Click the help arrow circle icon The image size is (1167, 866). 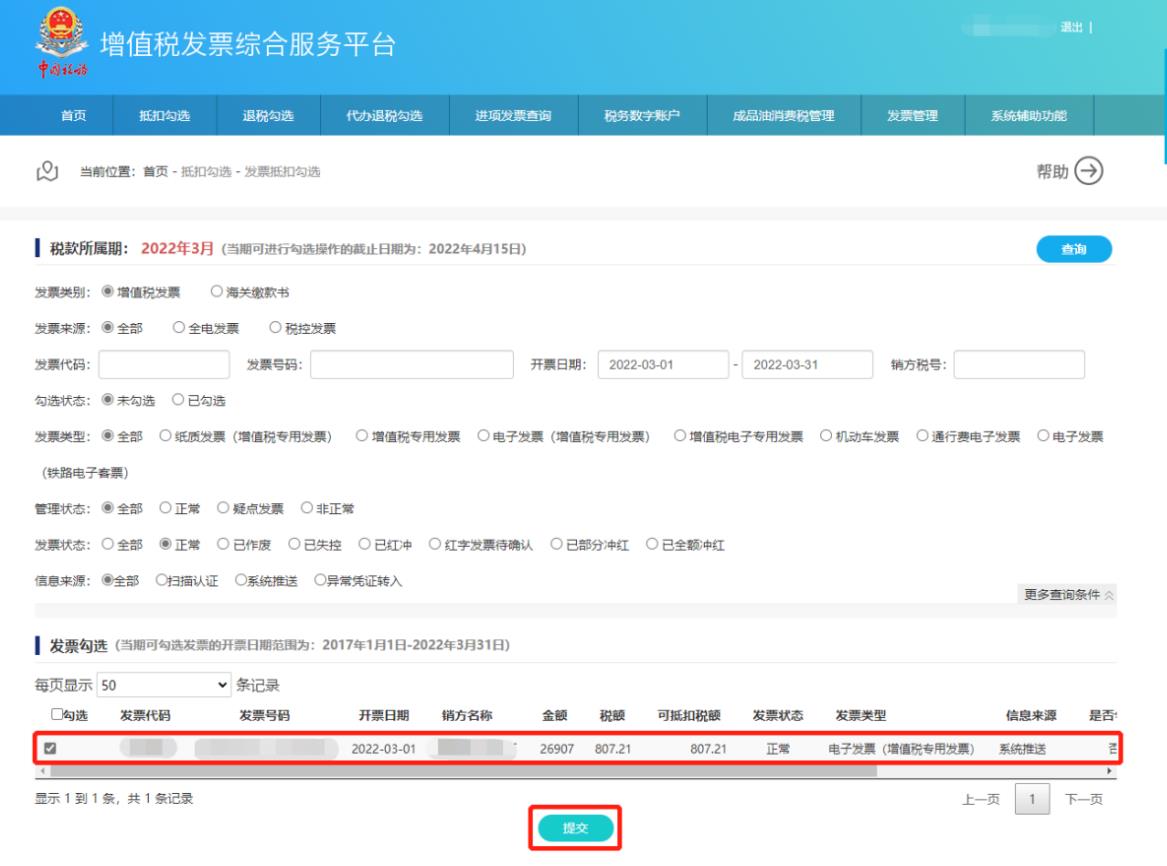point(1088,172)
